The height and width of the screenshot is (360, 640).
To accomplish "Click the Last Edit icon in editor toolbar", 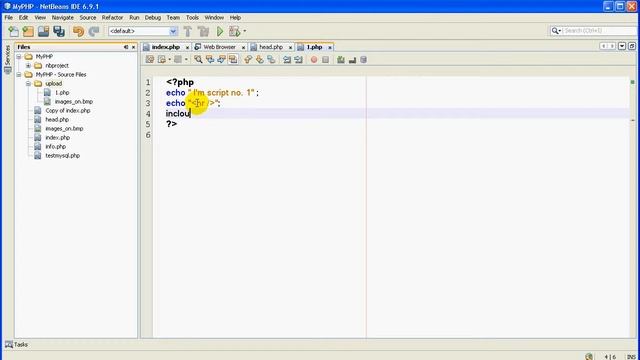I will point(150,60).
